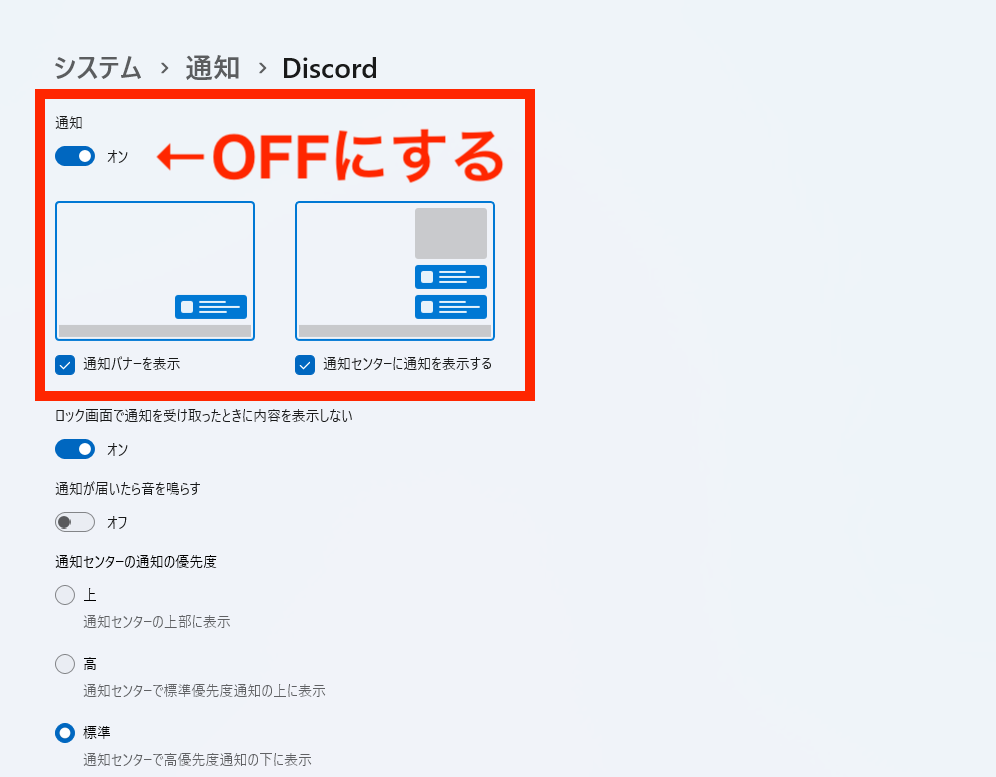The width and height of the screenshot is (996, 777).
Task: Click 通知センターで高優先度通知の下に表示 description
Action: pyautogui.click(x=198, y=759)
